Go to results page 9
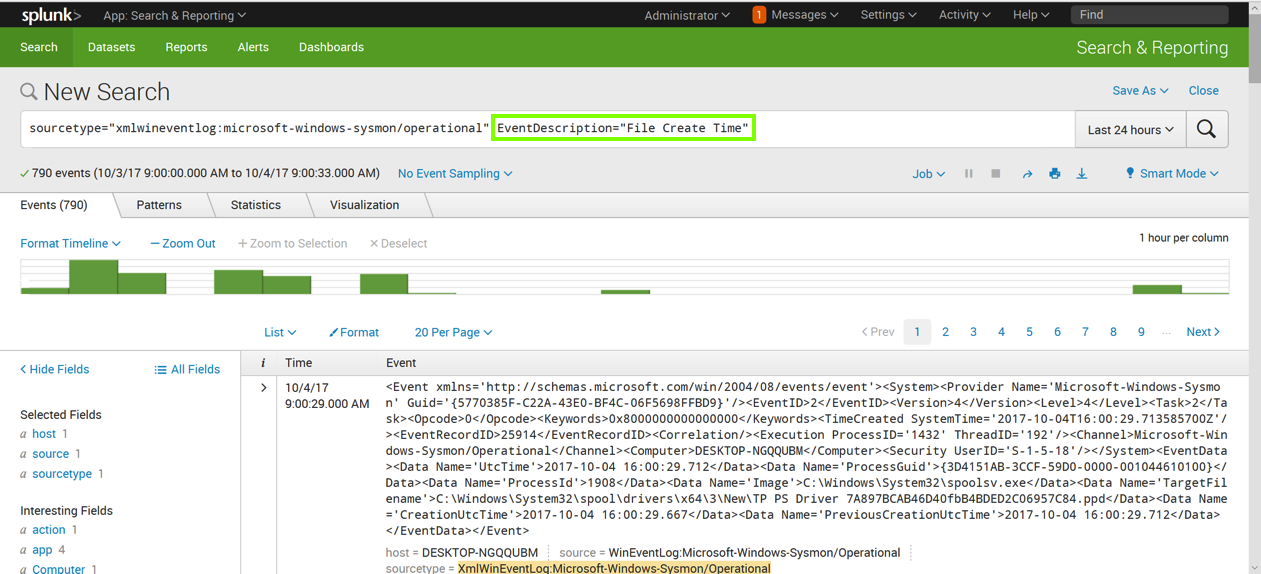This screenshot has width=1261, height=574. [x=1141, y=332]
